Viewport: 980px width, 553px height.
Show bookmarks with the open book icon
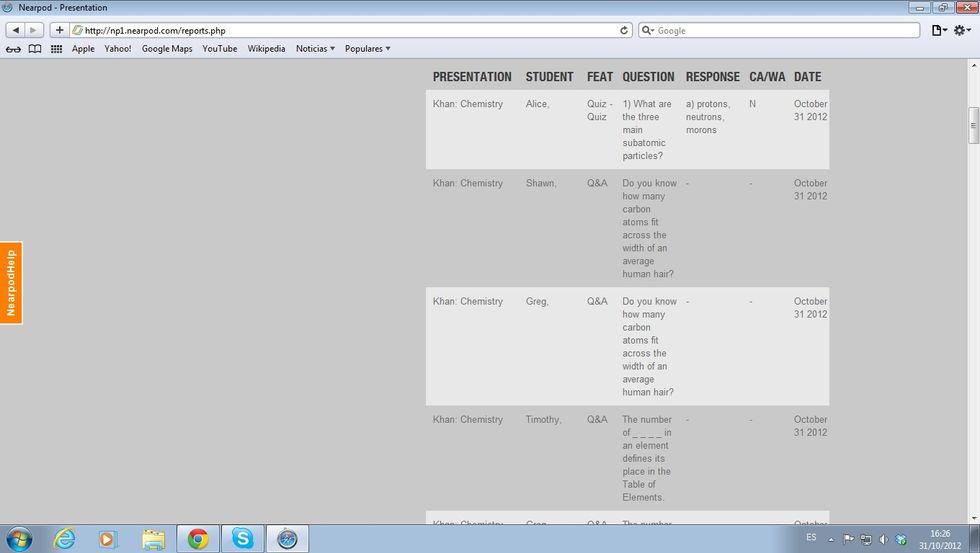tap(35, 49)
